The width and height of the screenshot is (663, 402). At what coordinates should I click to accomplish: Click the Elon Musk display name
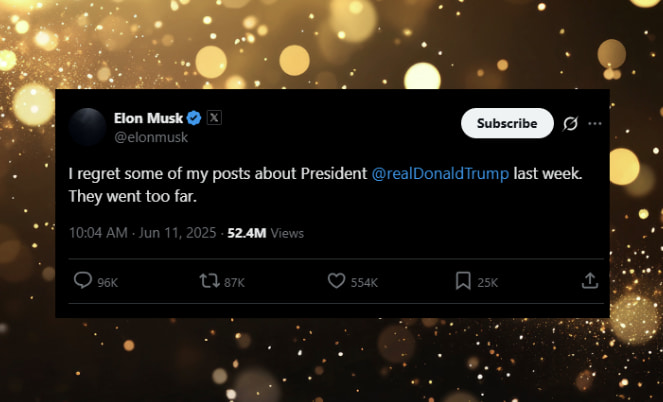click(148, 118)
